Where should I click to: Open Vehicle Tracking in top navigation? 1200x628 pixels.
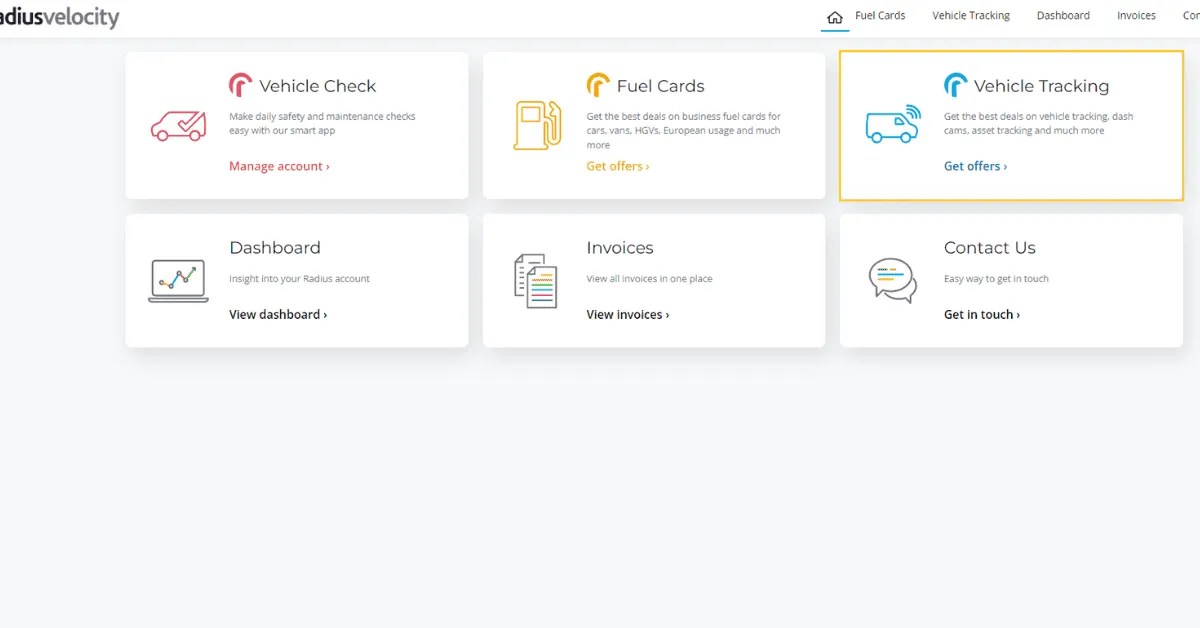pyautogui.click(x=971, y=16)
